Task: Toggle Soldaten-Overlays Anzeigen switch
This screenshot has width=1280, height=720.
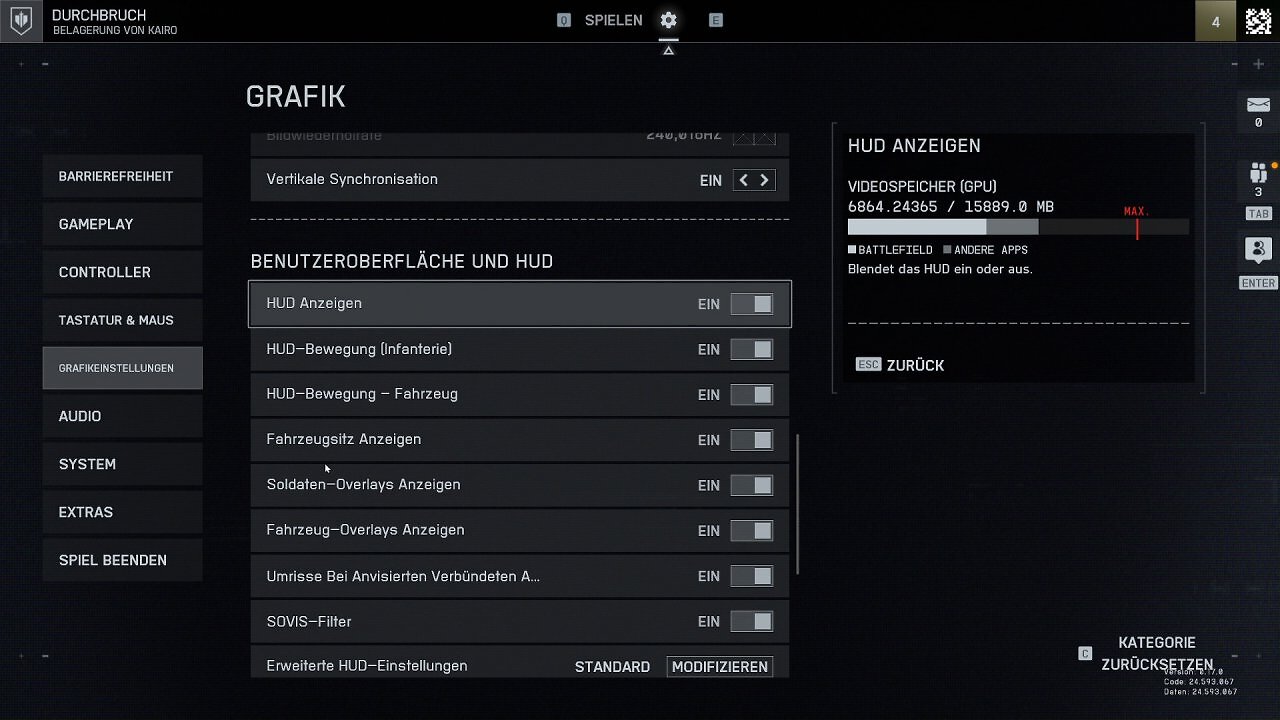Action: coord(752,485)
